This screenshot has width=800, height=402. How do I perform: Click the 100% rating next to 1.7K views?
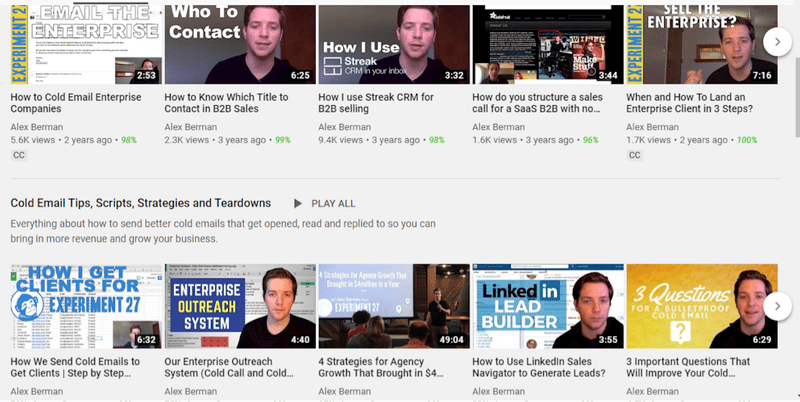pos(747,140)
